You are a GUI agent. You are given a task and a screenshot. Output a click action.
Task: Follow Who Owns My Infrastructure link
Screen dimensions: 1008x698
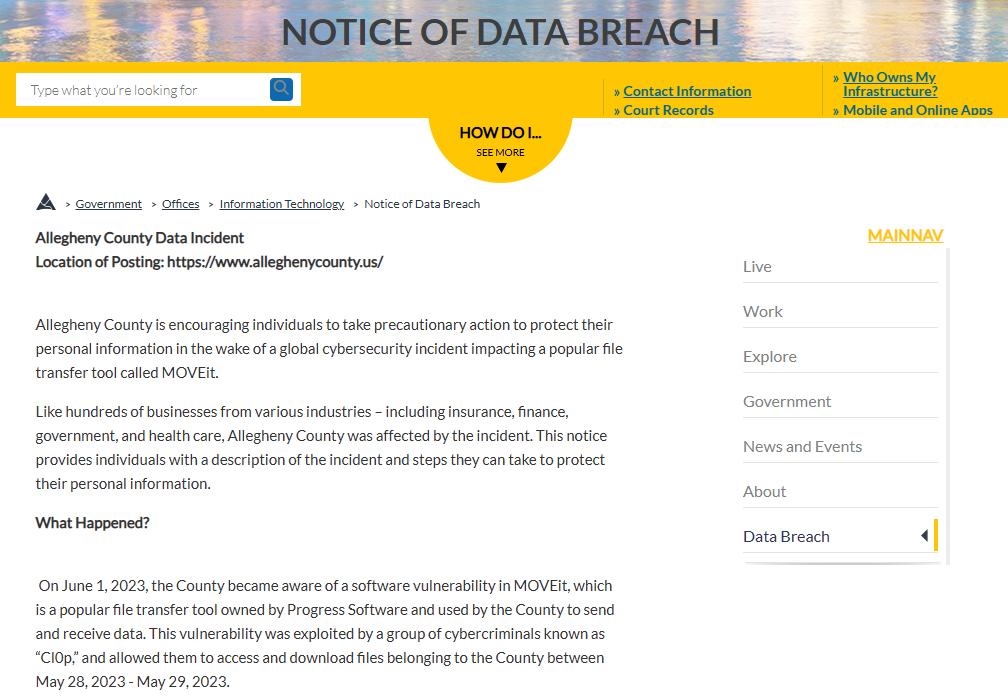[x=890, y=84]
